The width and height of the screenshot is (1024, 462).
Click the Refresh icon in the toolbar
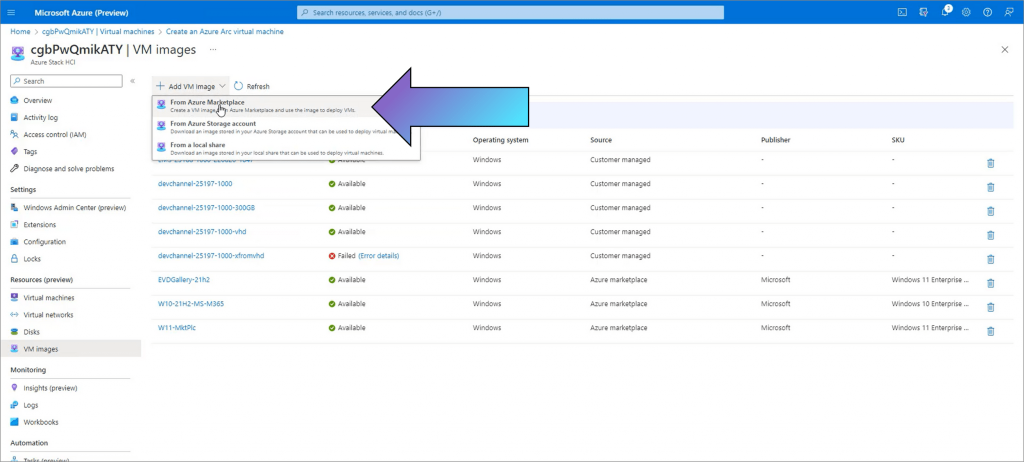pos(238,86)
